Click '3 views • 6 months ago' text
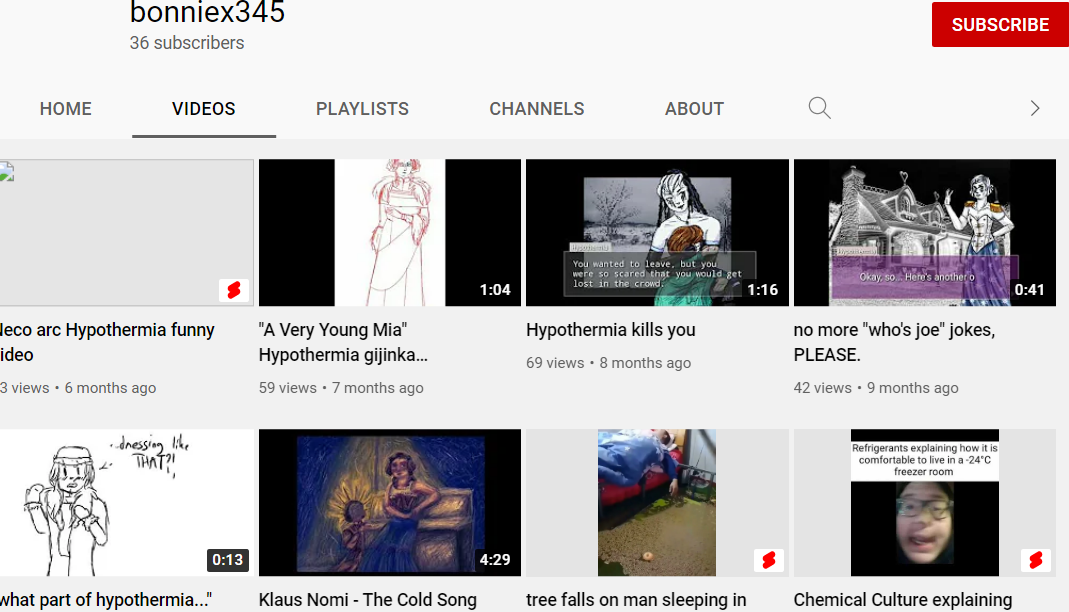Viewport: 1069px width, 612px height. click(x=78, y=388)
